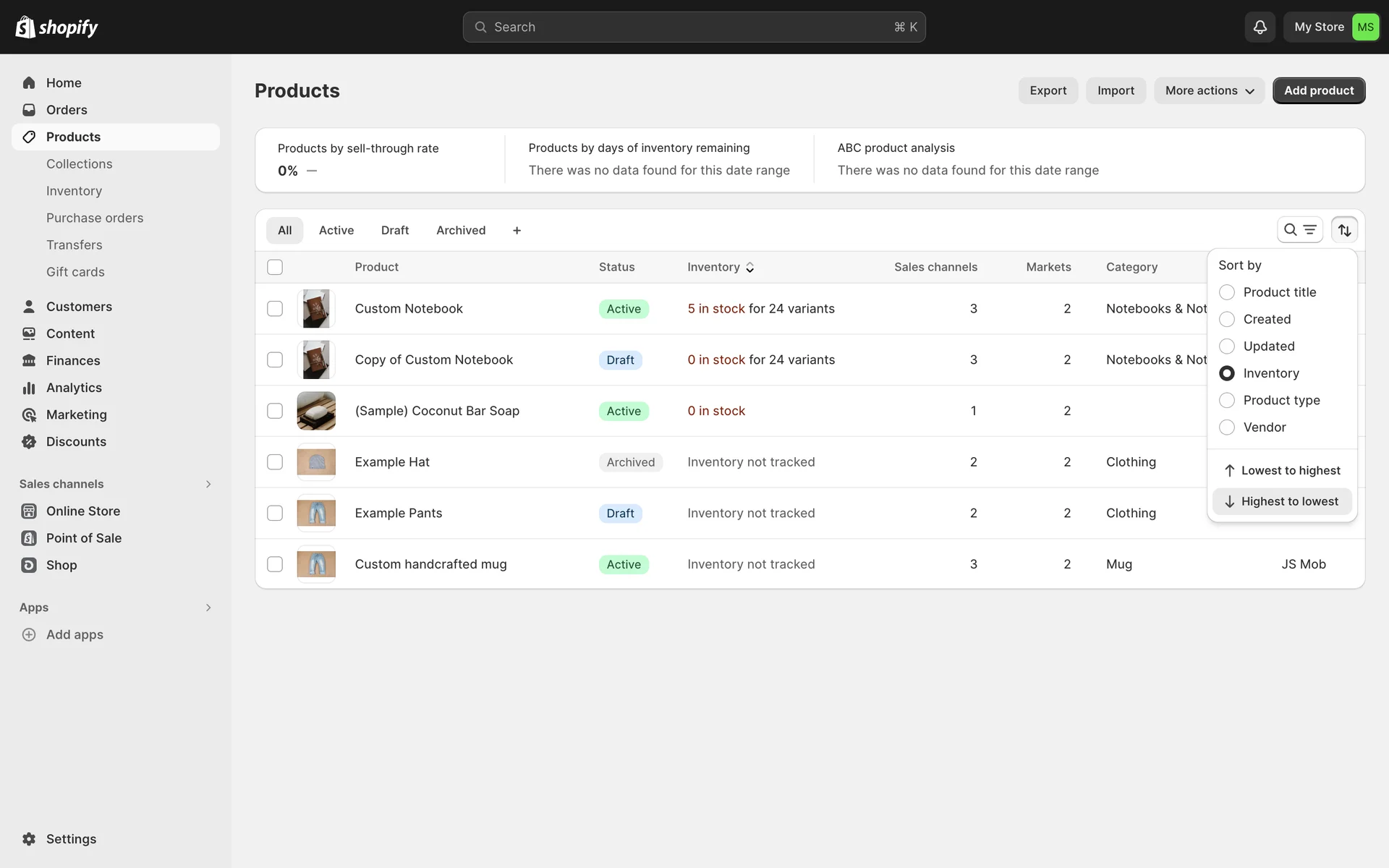This screenshot has height=868, width=1389.
Task: Select the Product title sort radio
Action: [1227, 292]
